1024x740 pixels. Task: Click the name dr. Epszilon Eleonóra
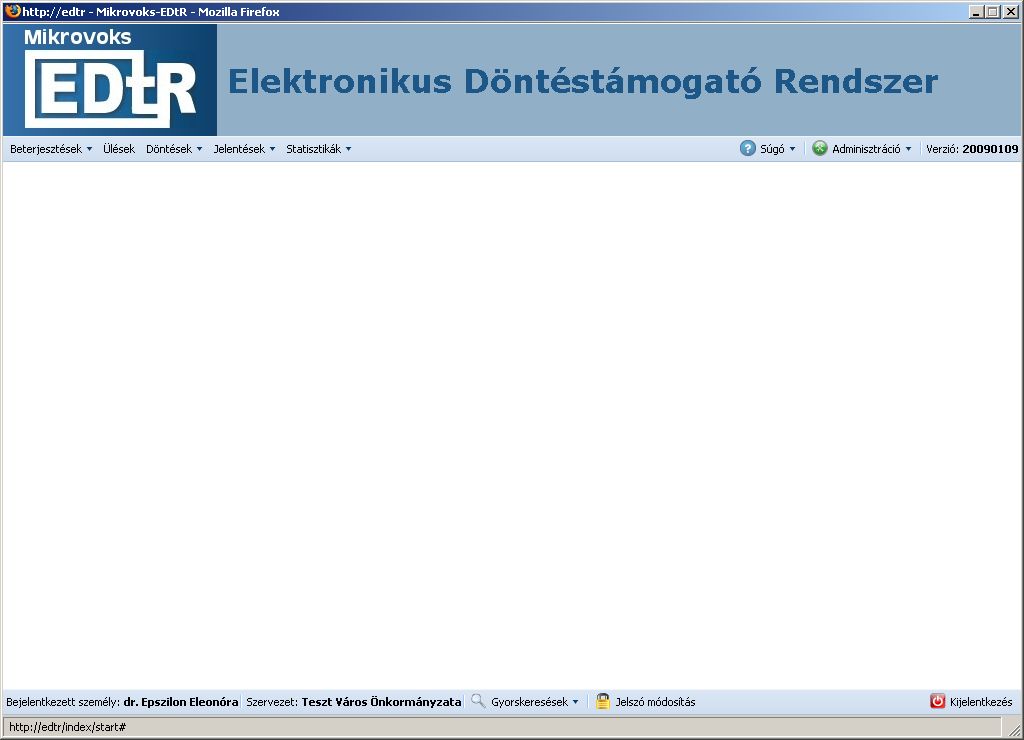(181, 702)
